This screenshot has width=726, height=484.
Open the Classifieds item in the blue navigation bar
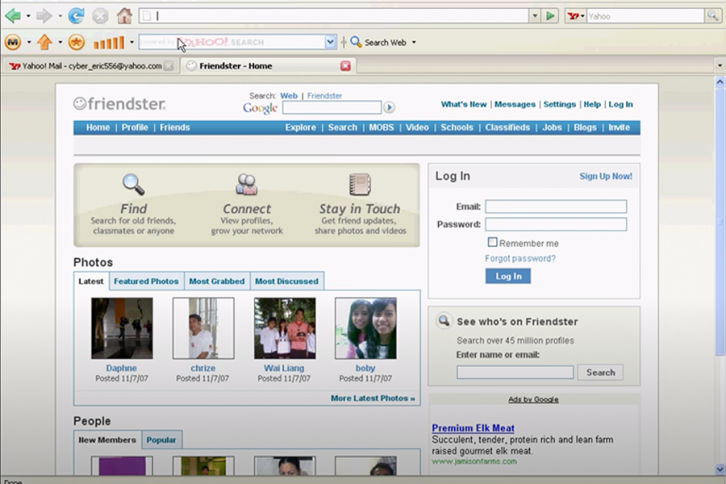pyautogui.click(x=507, y=127)
